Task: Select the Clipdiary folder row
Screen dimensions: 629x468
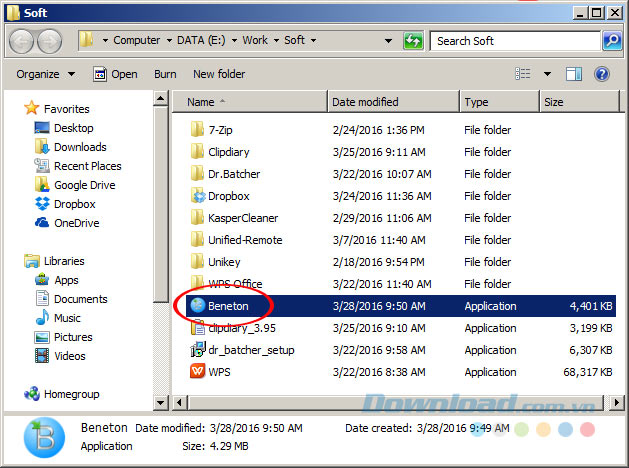Action: tap(400, 152)
